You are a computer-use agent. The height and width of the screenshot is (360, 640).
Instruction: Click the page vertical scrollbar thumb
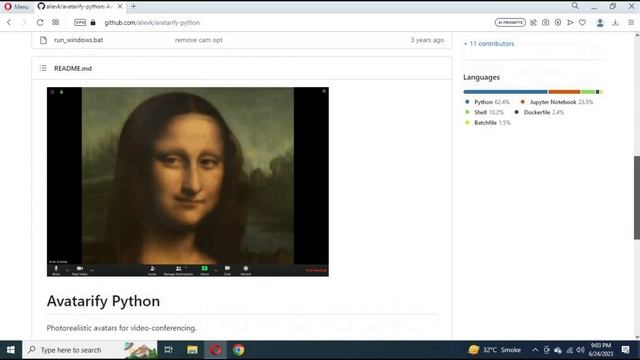637,198
